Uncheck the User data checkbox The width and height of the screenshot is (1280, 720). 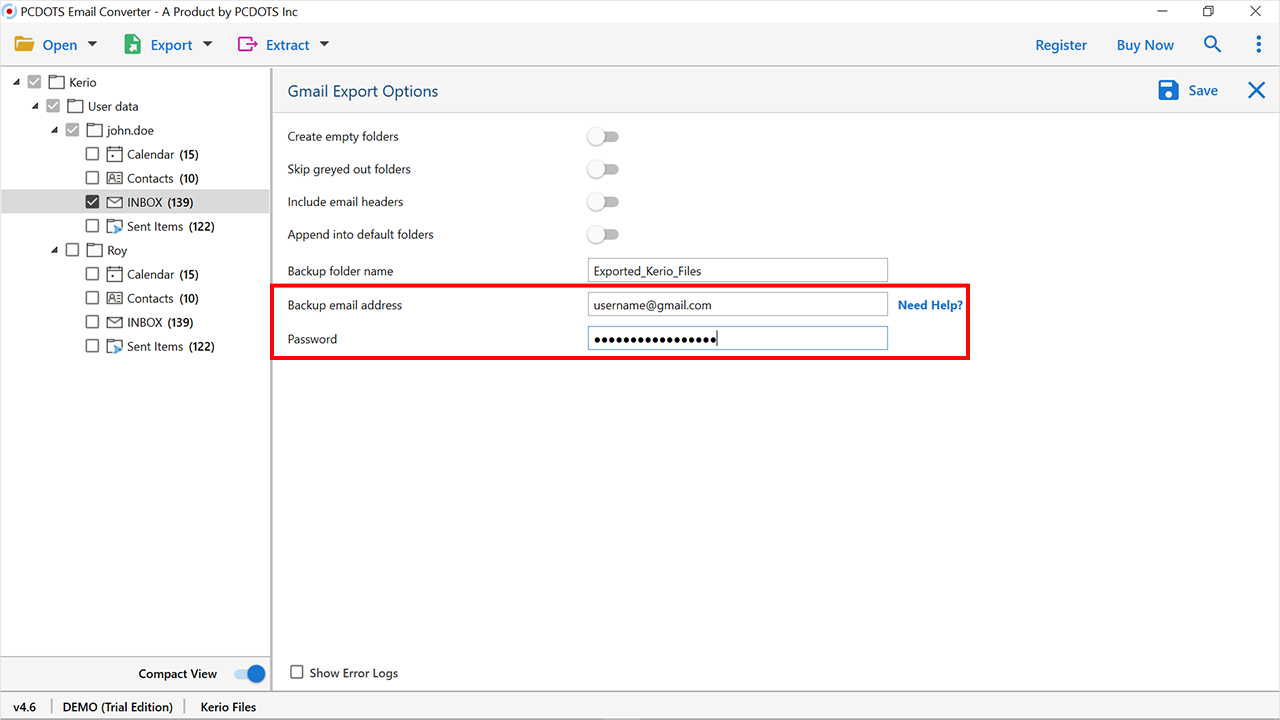pos(53,106)
